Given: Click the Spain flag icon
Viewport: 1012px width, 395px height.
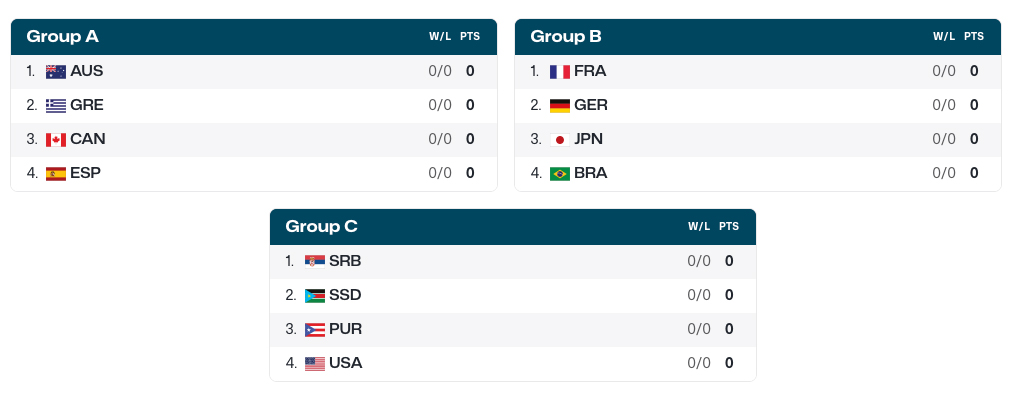Looking at the screenshot, I should tap(56, 174).
